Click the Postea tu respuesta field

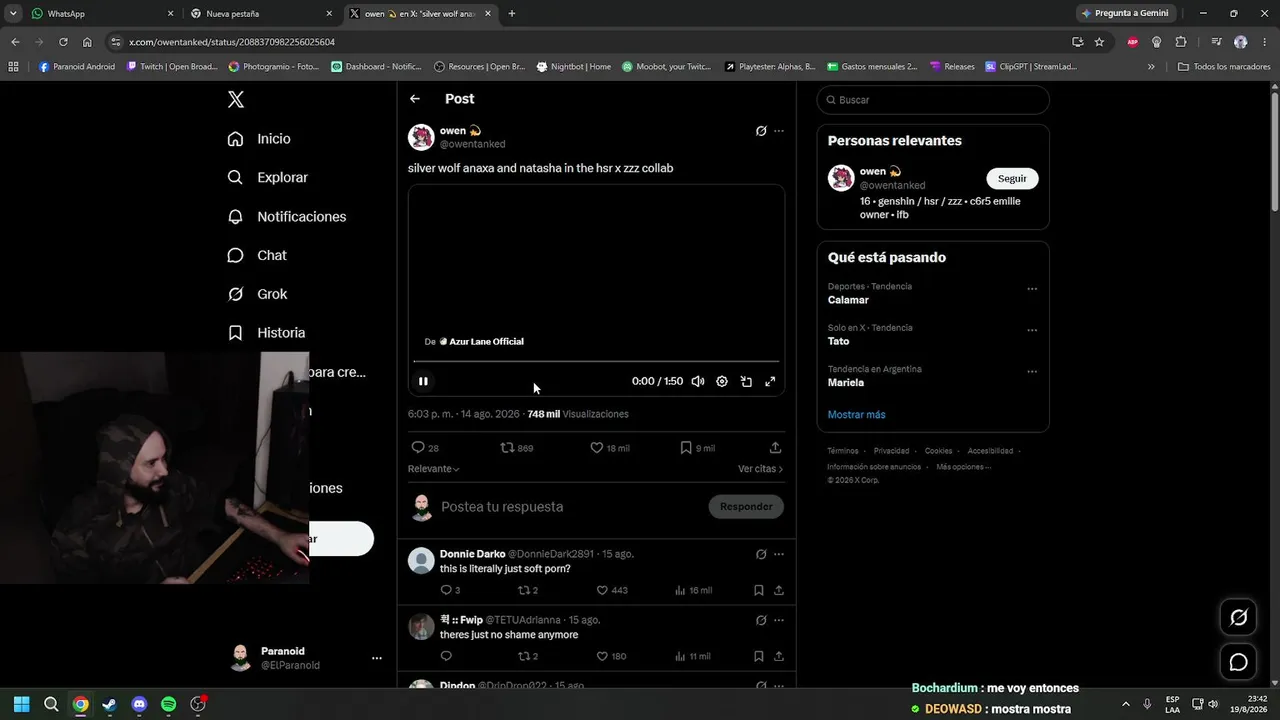pos(570,507)
